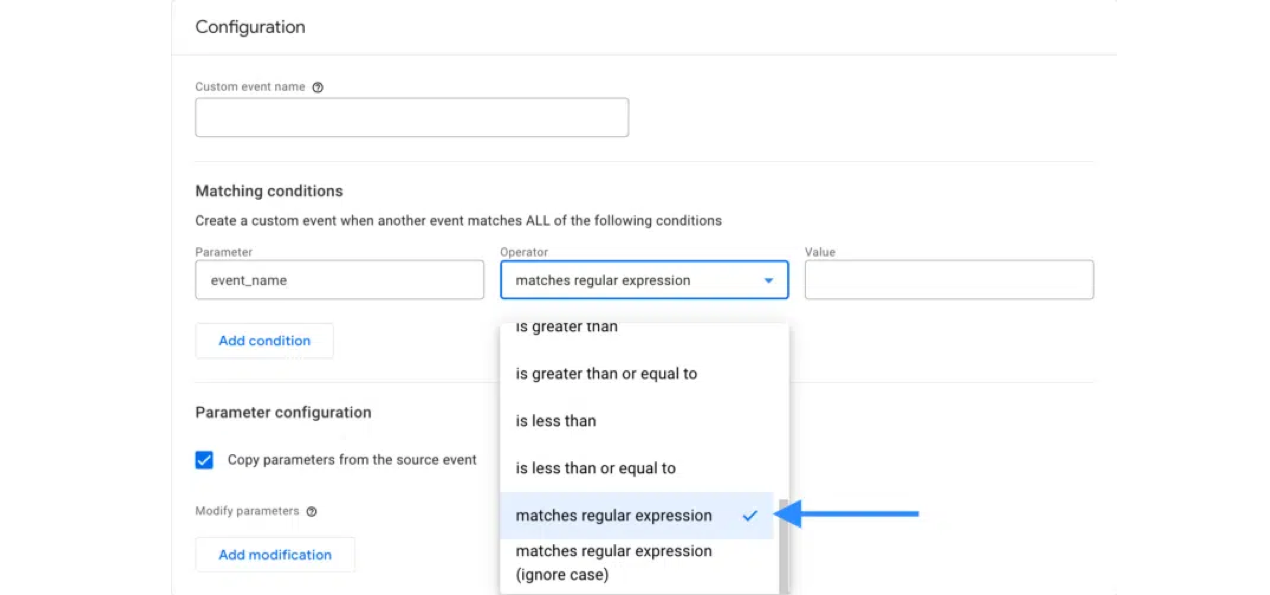
Task: Click the Configuration heading
Action: tap(250, 27)
